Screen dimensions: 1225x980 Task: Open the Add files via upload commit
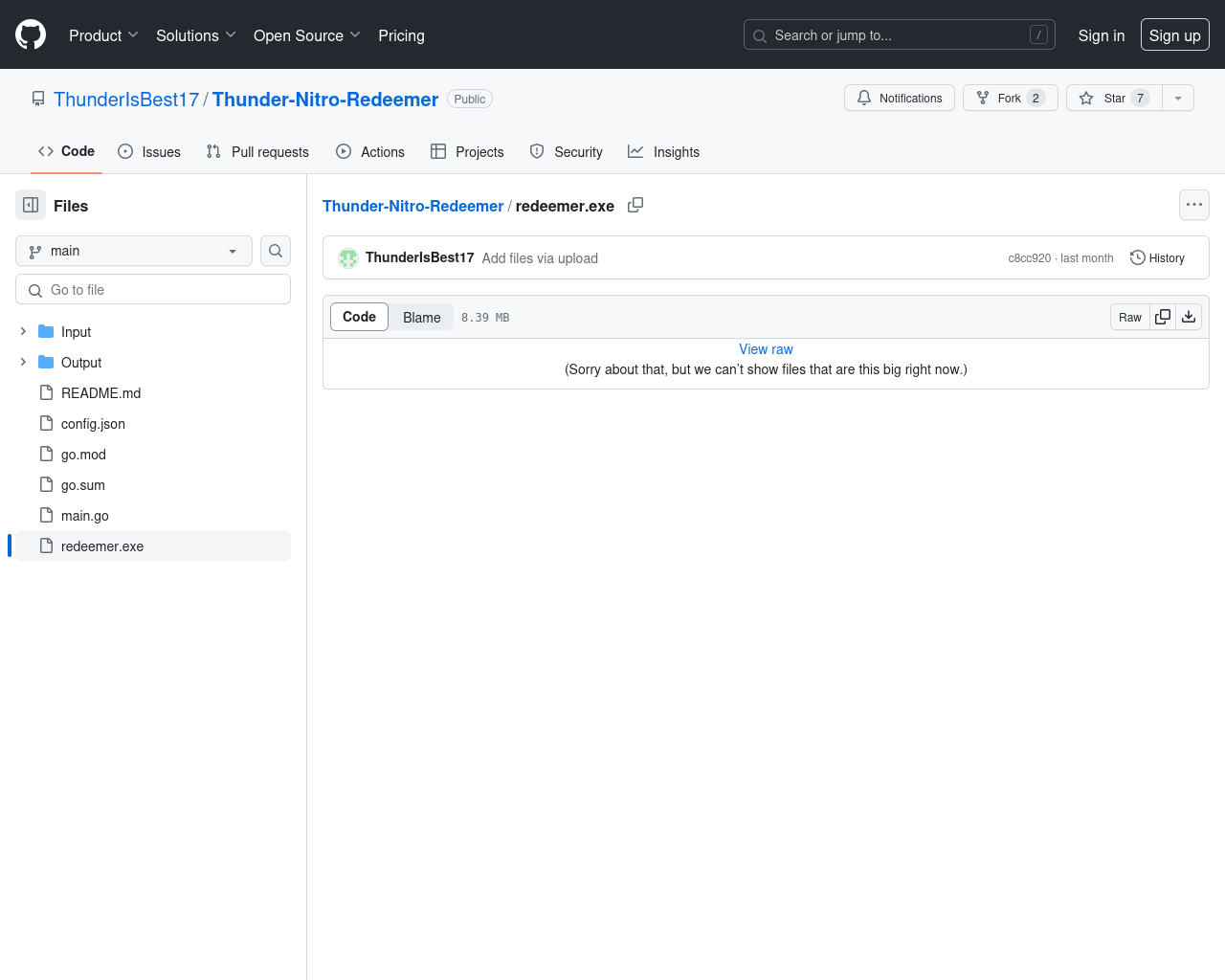(540, 258)
